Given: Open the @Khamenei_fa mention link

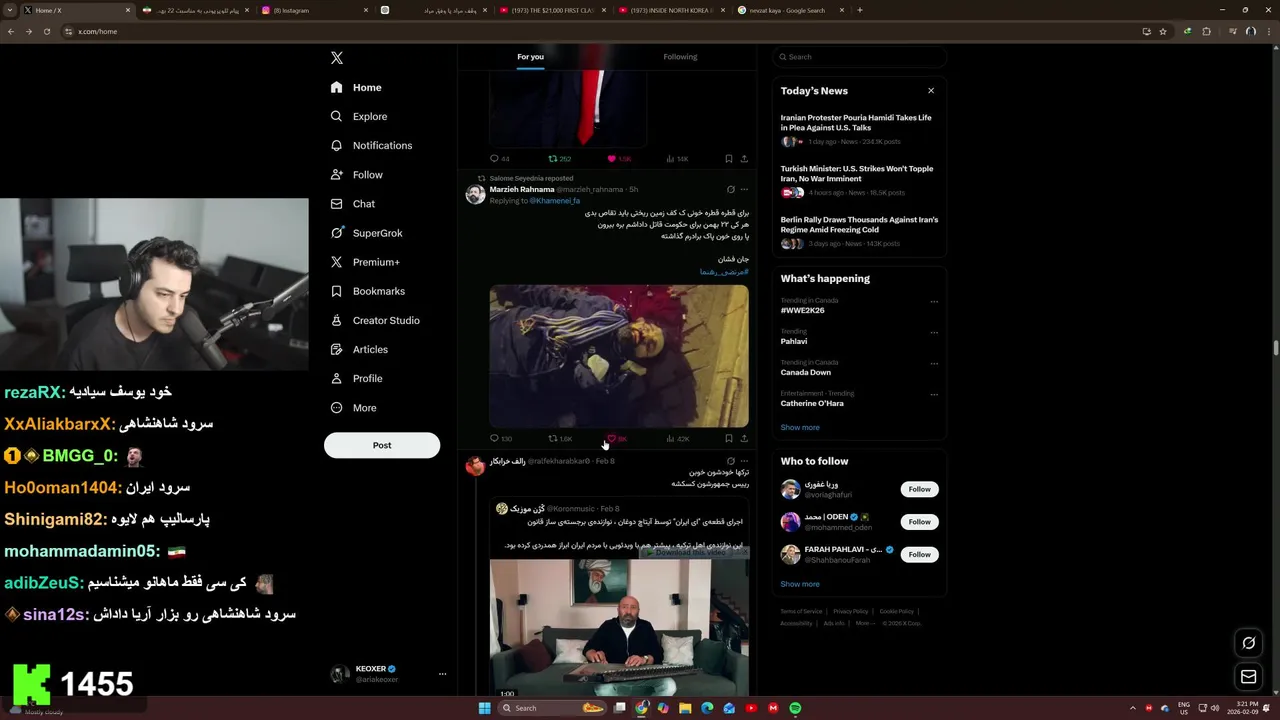Looking at the screenshot, I should (554, 201).
